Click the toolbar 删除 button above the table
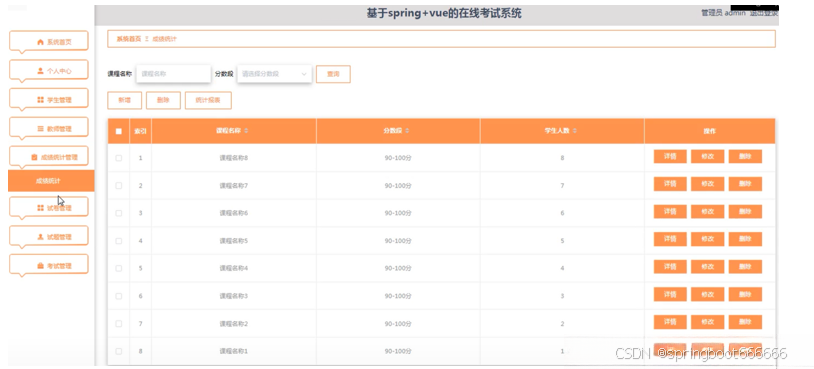Image resolution: width=814 pixels, height=369 pixels. tap(164, 100)
